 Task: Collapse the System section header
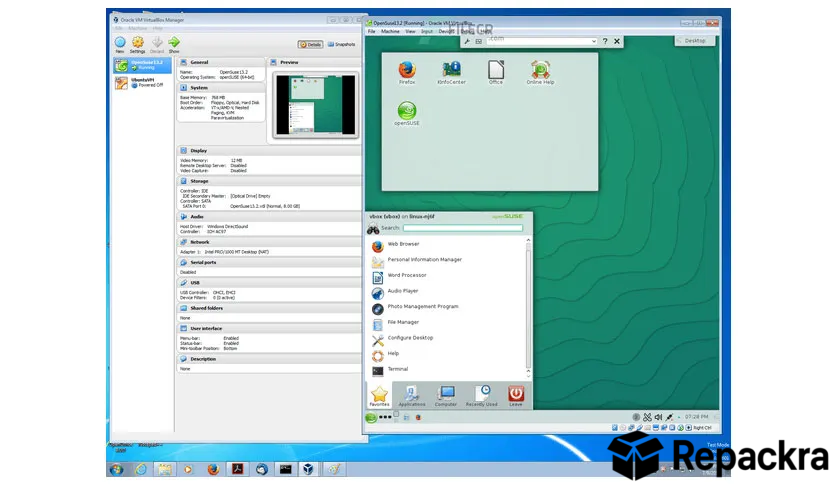click(221, 87)
